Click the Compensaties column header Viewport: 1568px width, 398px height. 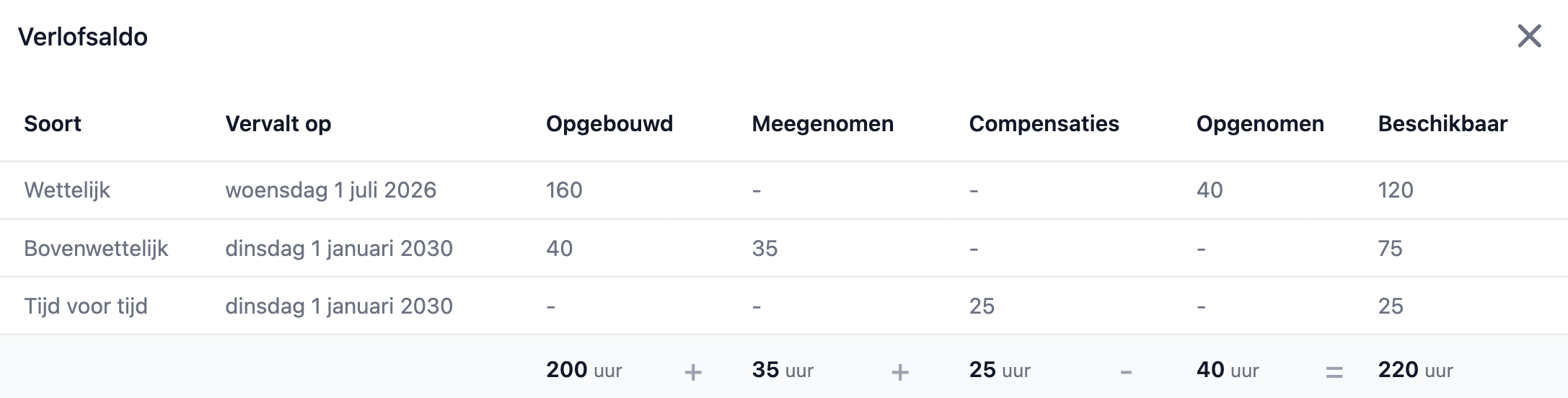point(1044,124)
